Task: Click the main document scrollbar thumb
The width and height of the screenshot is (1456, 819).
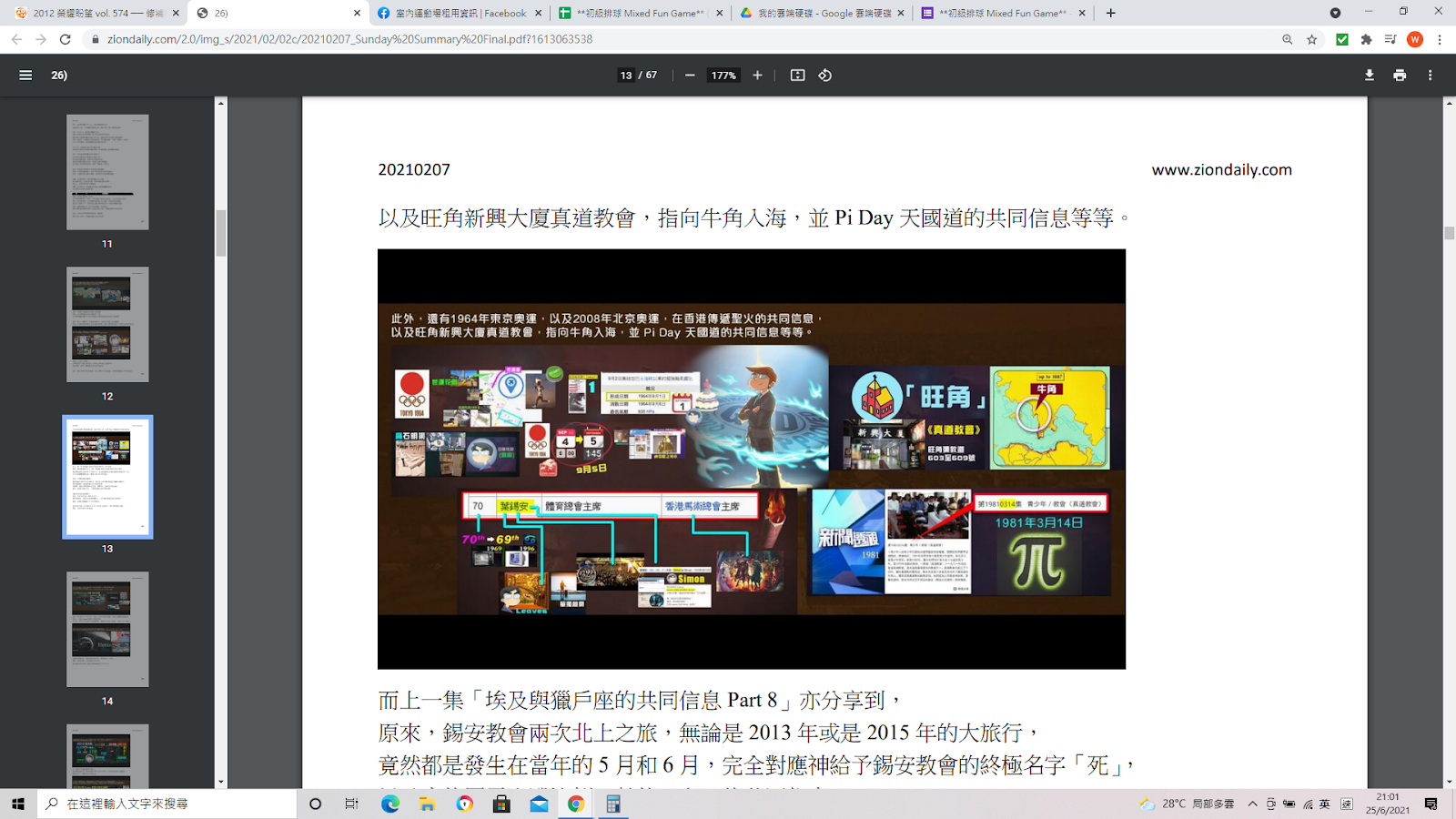Action: 1449,233
